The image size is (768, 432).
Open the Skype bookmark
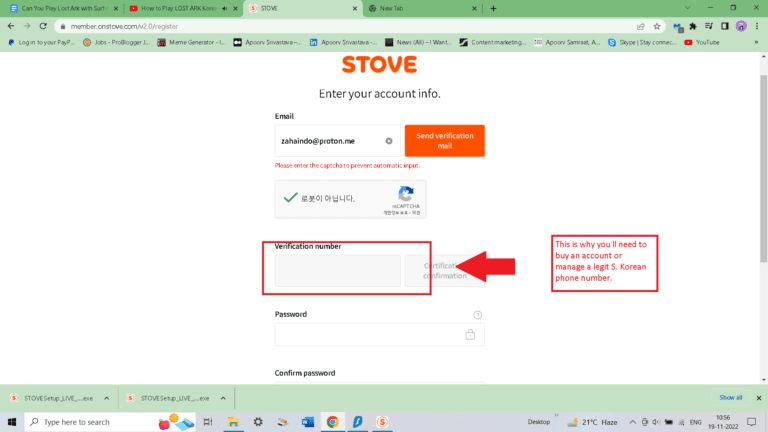(x=642, y=43)
